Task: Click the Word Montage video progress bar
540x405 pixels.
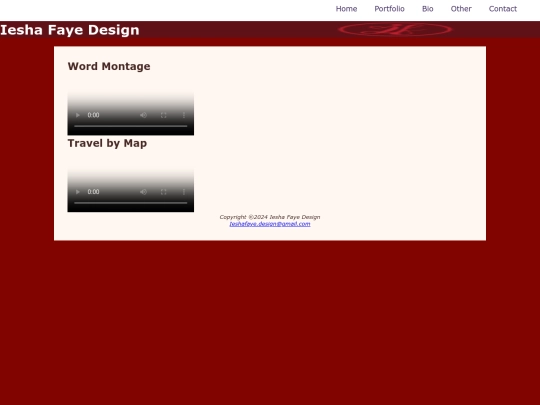Action: [x=131, y=126]
